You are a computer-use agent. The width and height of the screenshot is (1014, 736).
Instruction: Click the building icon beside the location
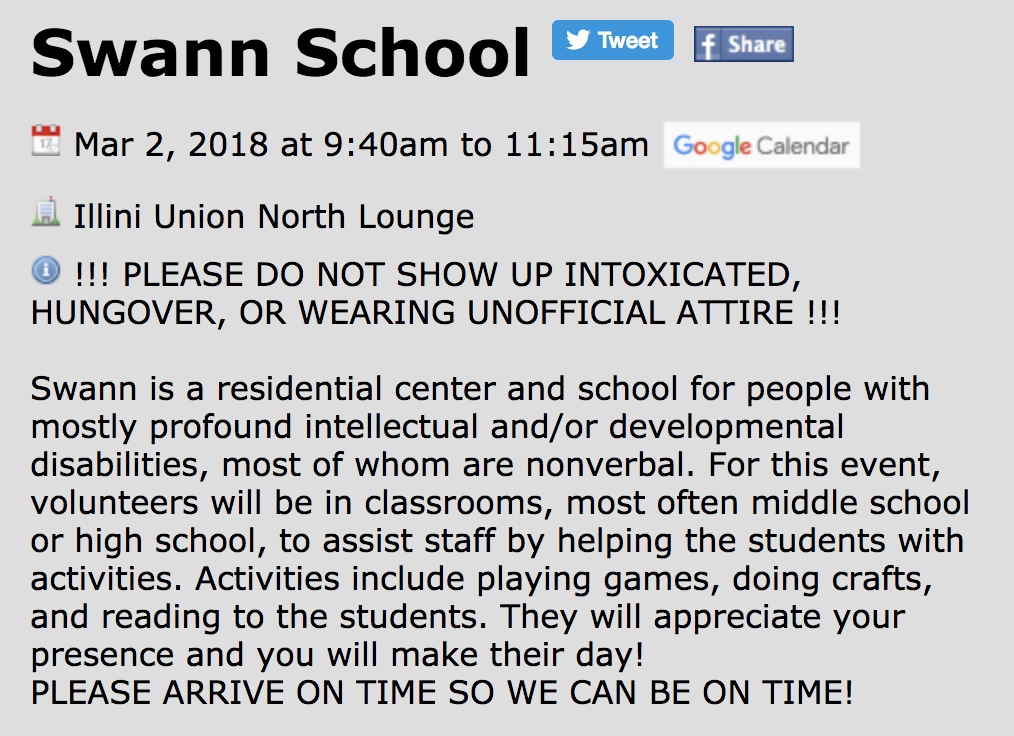(46, 213)
